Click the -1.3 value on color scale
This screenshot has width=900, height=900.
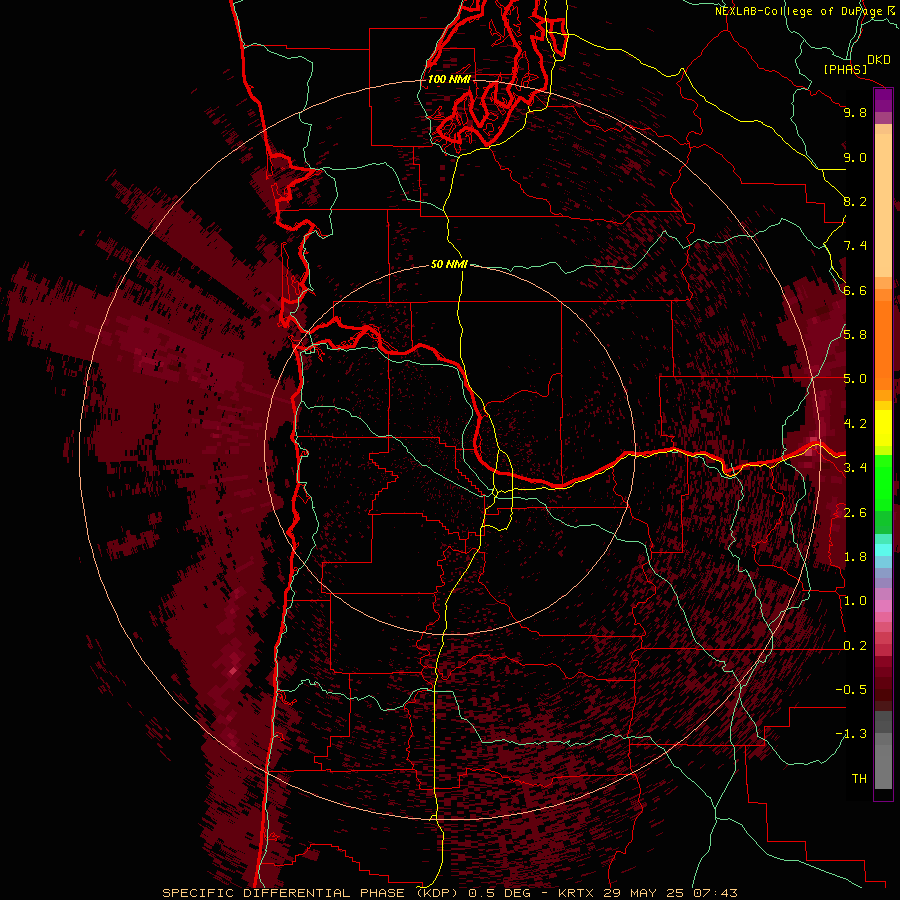coord(851,734)
